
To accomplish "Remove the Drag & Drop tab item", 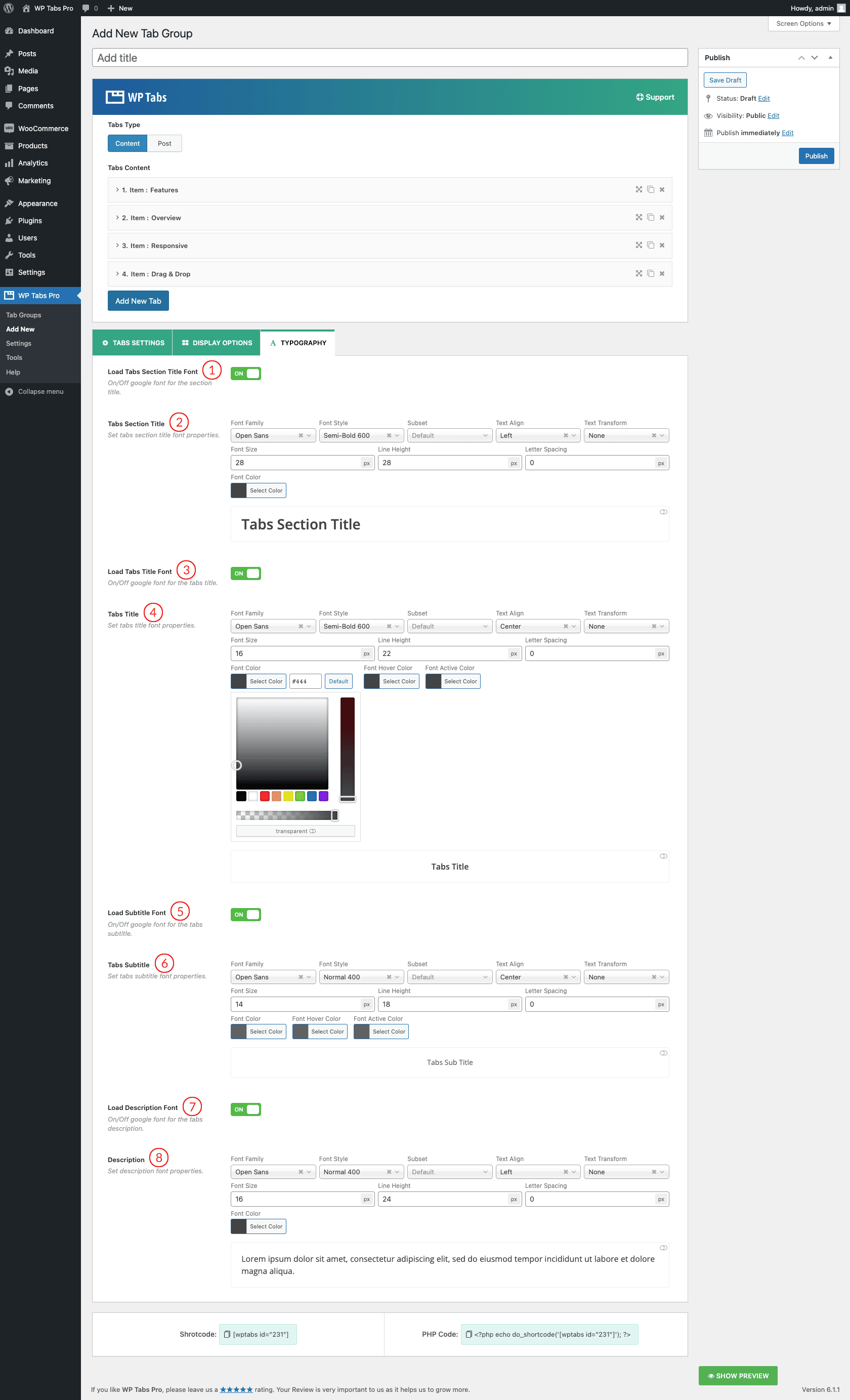I will point(661,274).
